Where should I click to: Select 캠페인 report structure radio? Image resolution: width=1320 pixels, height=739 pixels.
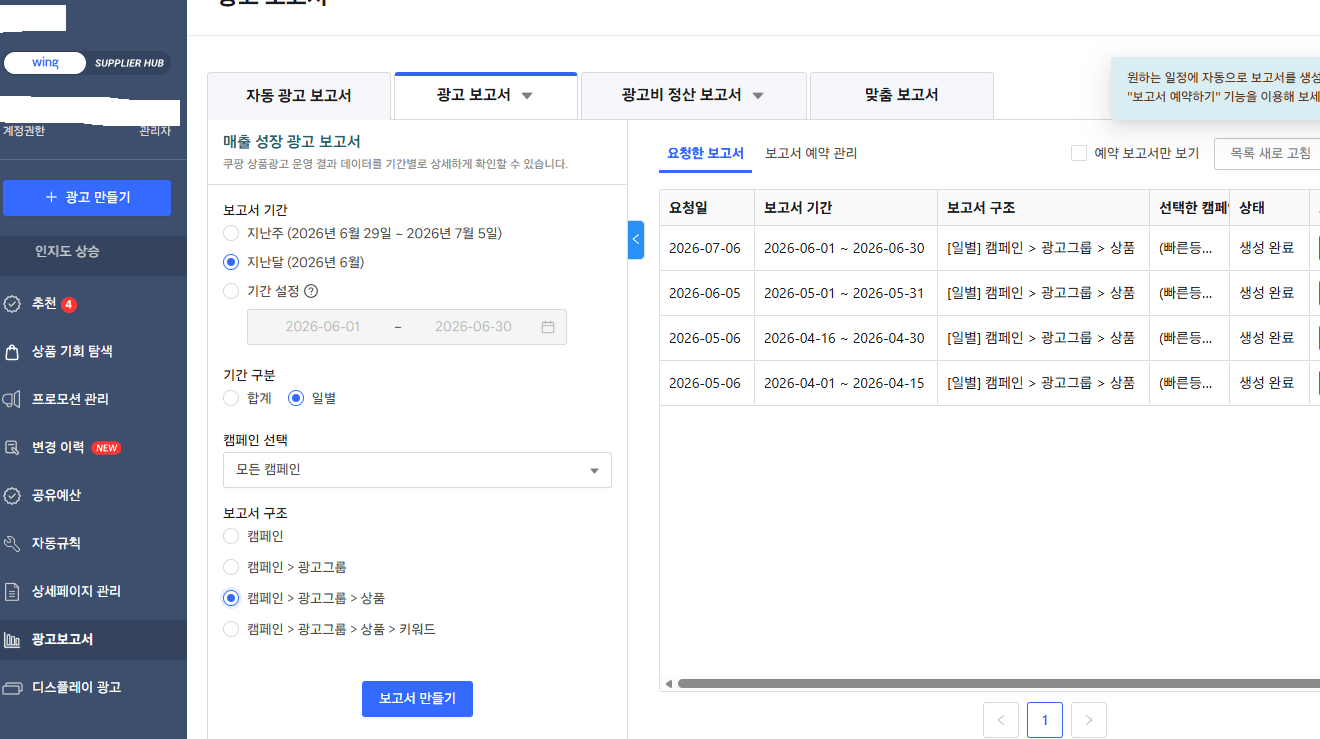(231, 536)
